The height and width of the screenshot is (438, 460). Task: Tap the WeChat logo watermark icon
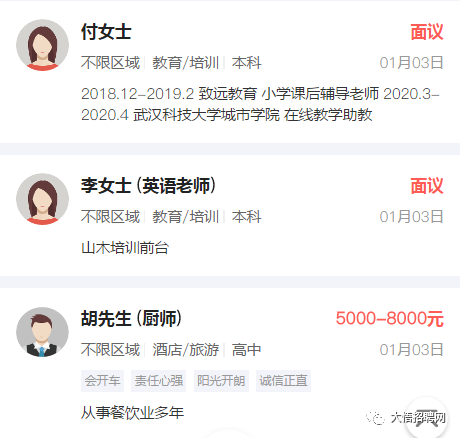point(376,418)
